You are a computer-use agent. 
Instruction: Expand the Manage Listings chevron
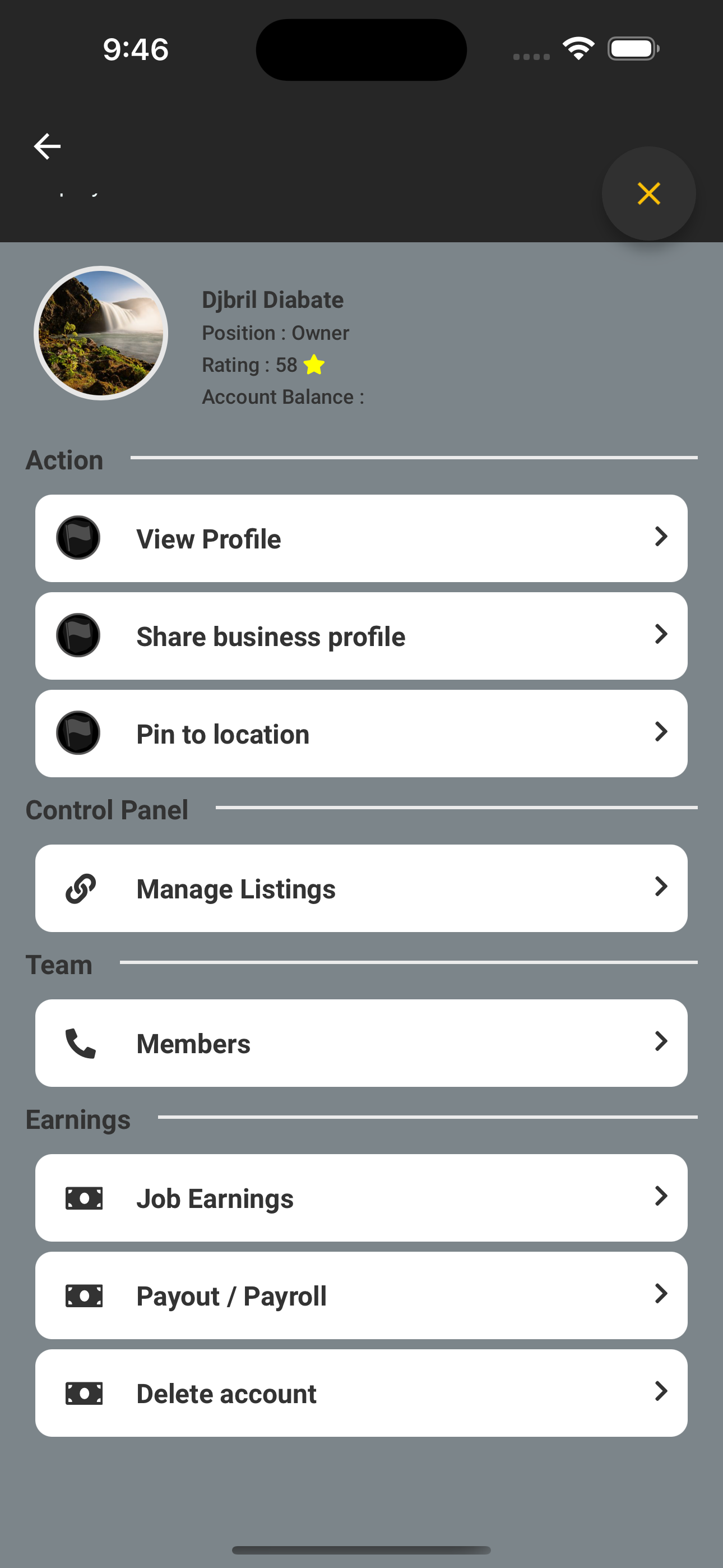(661, 887)
